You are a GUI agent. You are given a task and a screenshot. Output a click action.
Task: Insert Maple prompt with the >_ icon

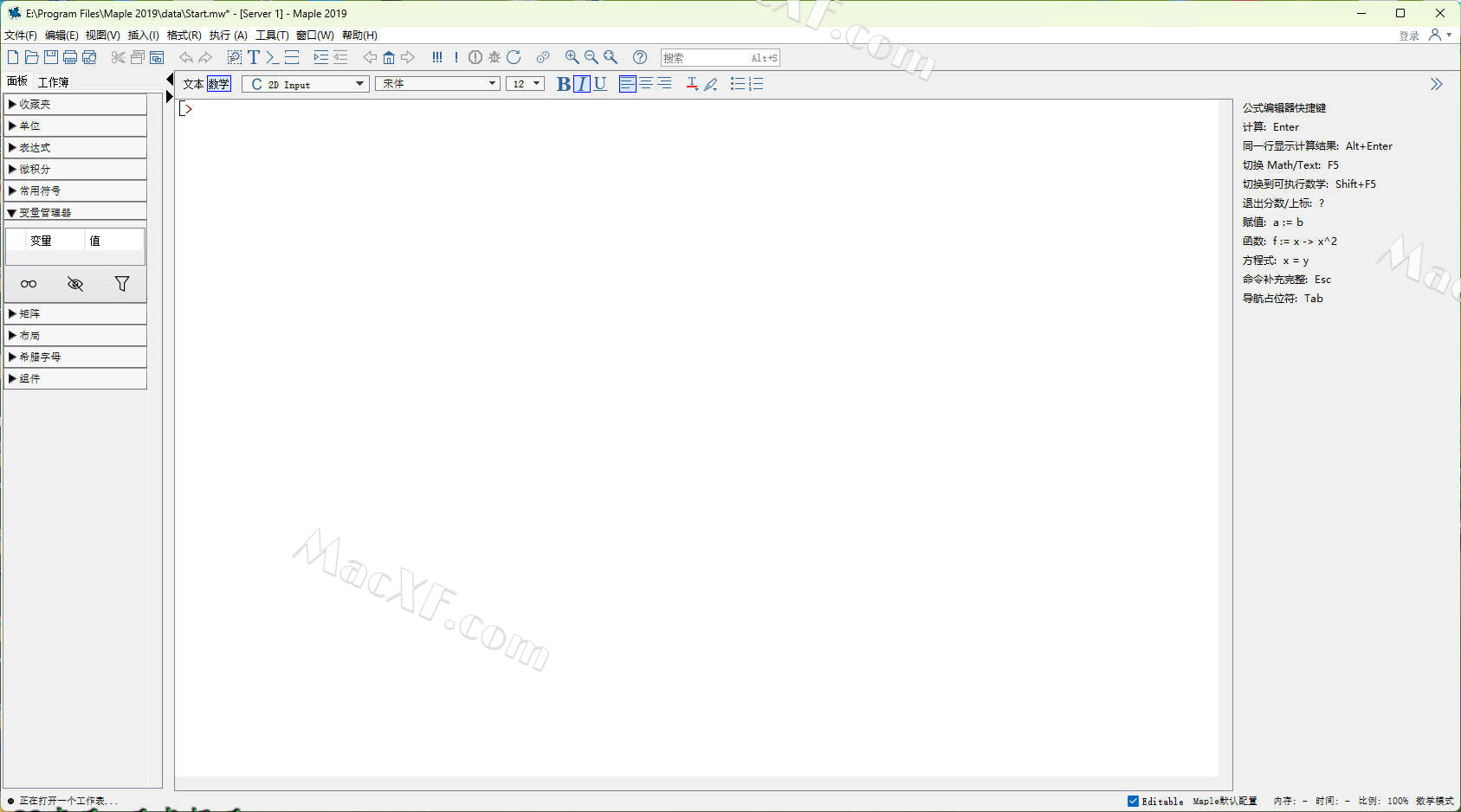pyautogui.click(x=272, y=57)
